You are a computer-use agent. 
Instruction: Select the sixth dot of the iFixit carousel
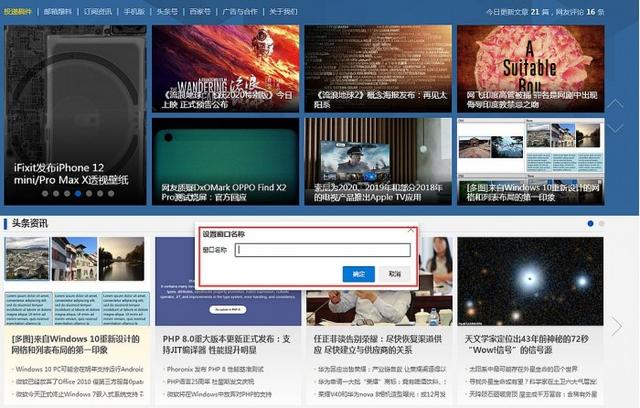(x=100, y=194)
